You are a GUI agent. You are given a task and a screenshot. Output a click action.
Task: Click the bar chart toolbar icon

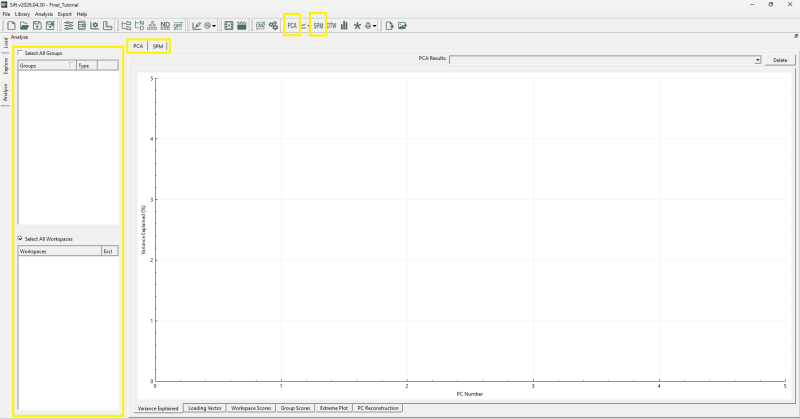click(344, 26)
